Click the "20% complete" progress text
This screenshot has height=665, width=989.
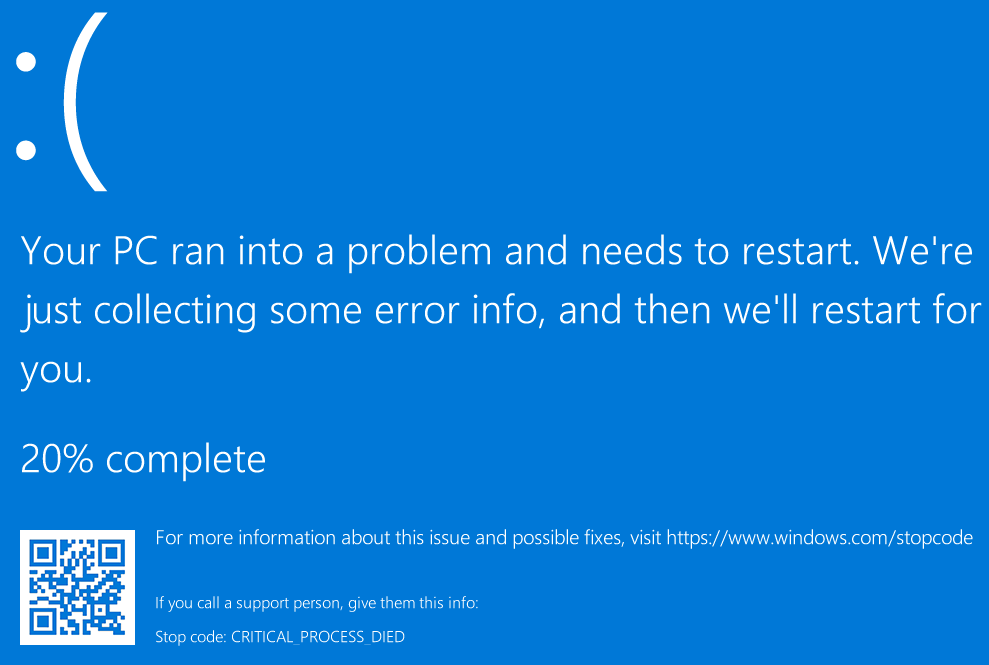pyautogui.click(x=143, y=459)
